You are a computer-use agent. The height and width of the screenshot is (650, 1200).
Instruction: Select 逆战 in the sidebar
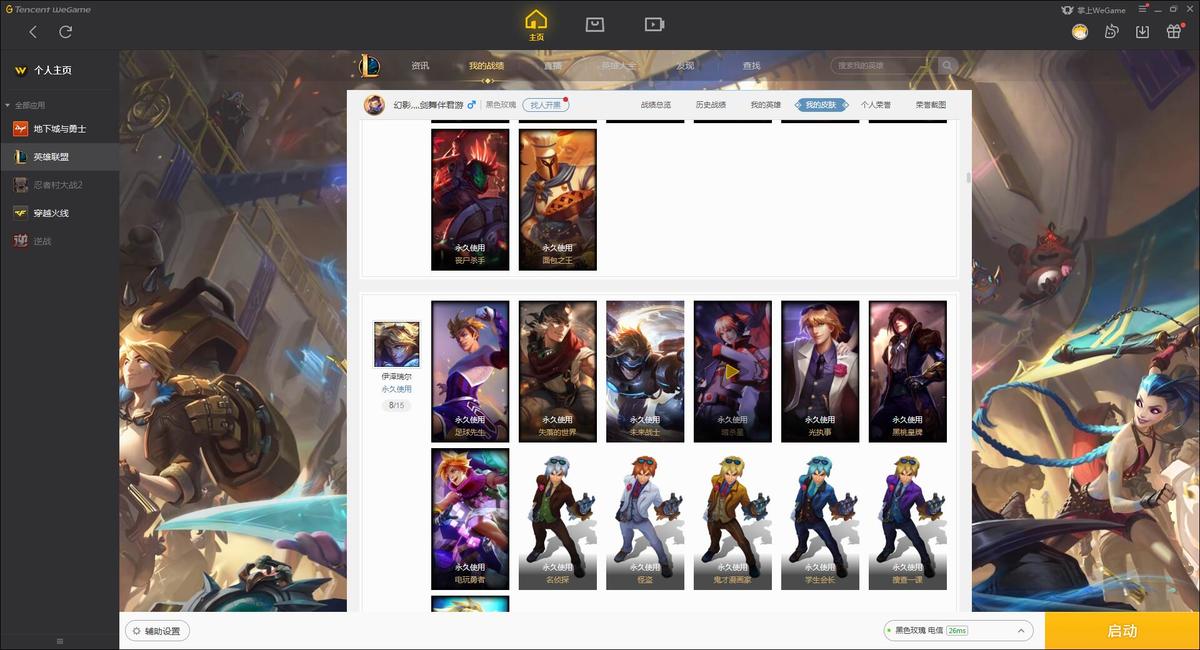click(x=60, y=241)
